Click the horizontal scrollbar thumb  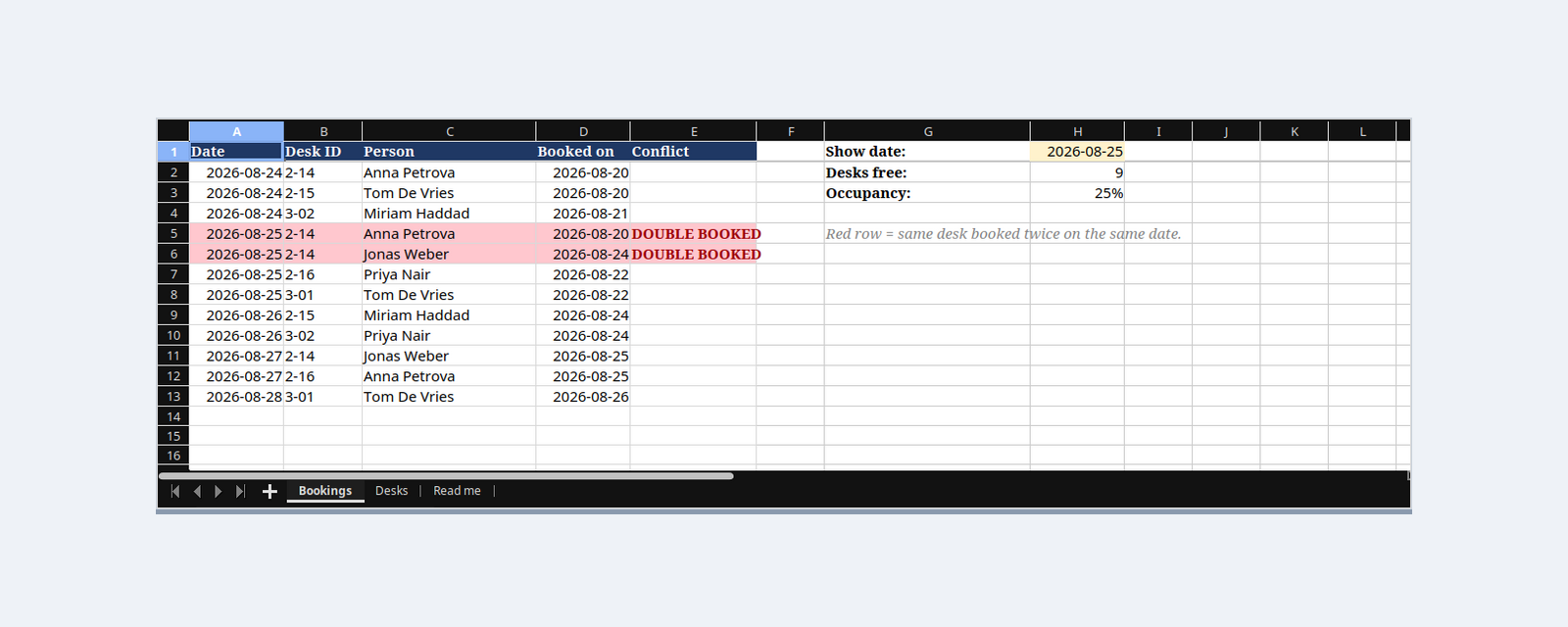pos(446,476)
